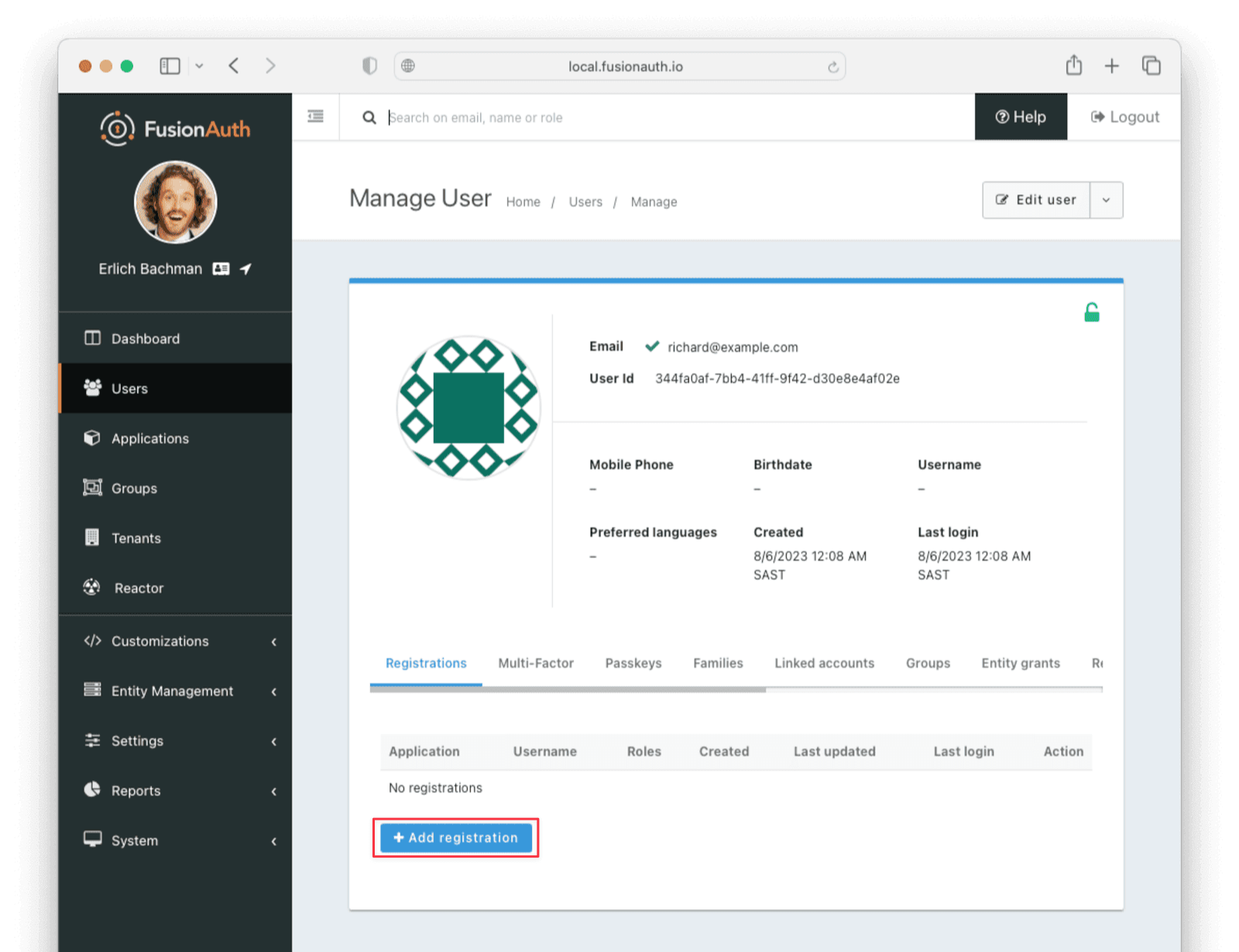The image size is (1239, 952).
Task: Collapse the navigation sidebar with the indent toggle
Action: click(x=315, y=115)
